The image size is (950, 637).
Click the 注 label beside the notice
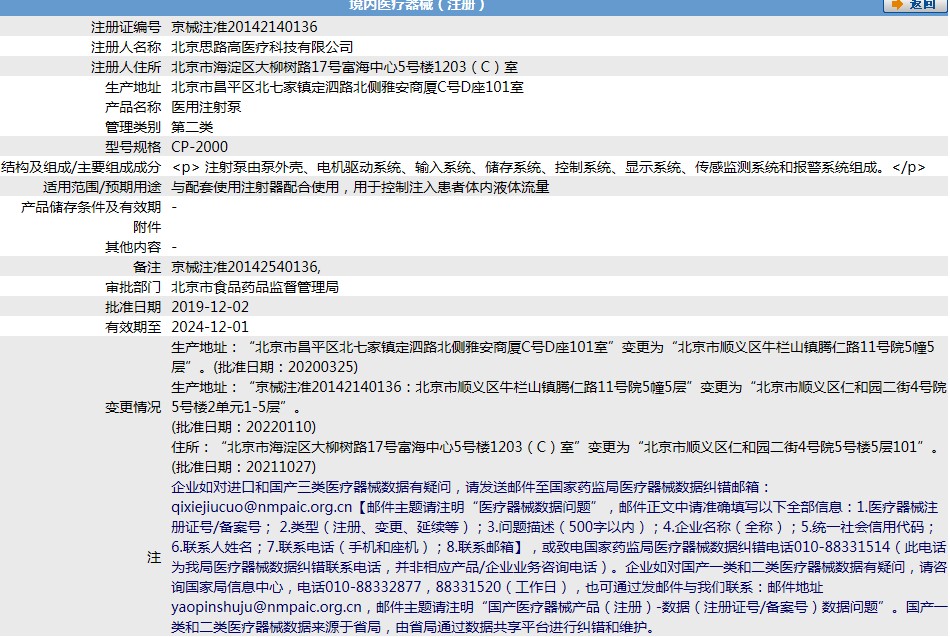[x=154, y=557]
